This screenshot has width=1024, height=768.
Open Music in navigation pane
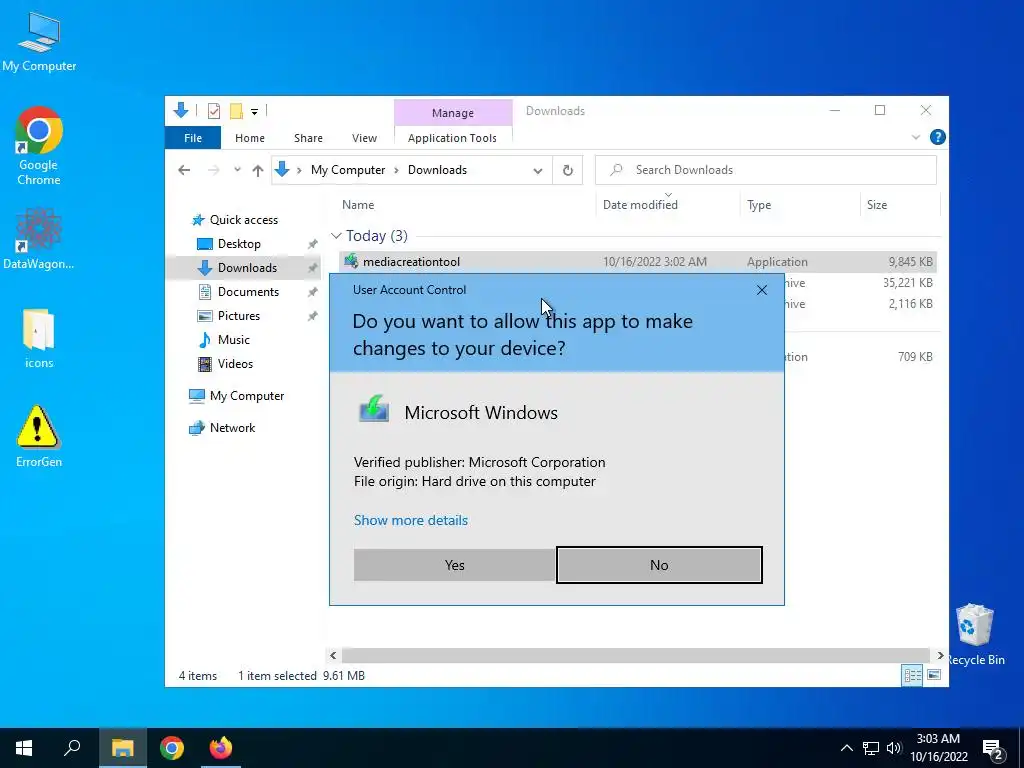pyautogui.click(x=233, y=340)
